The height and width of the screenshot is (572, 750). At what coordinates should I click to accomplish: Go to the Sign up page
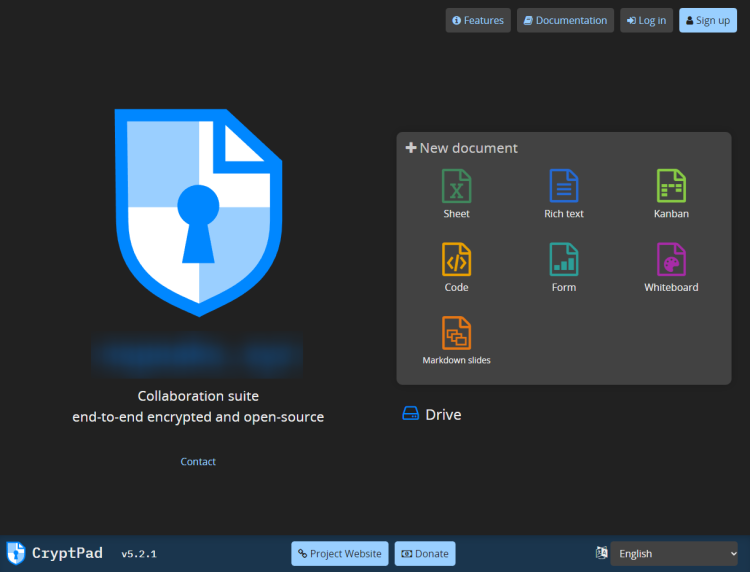point(707,21)
